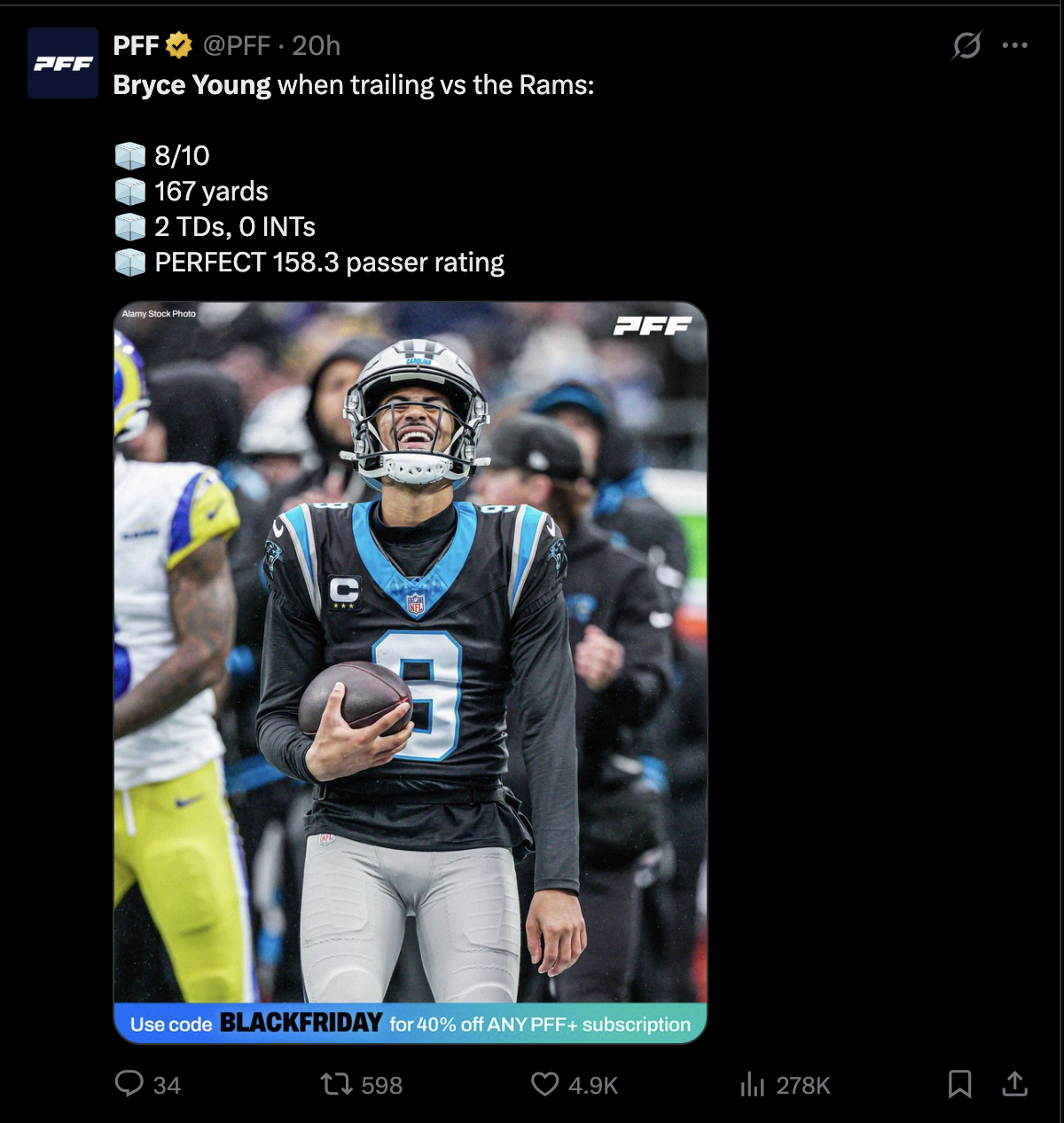This screenshot has width=1064, height=1123.
Task: Open the three-dot more options menu
Action: pyautogui.click(x=1014, y=45)
